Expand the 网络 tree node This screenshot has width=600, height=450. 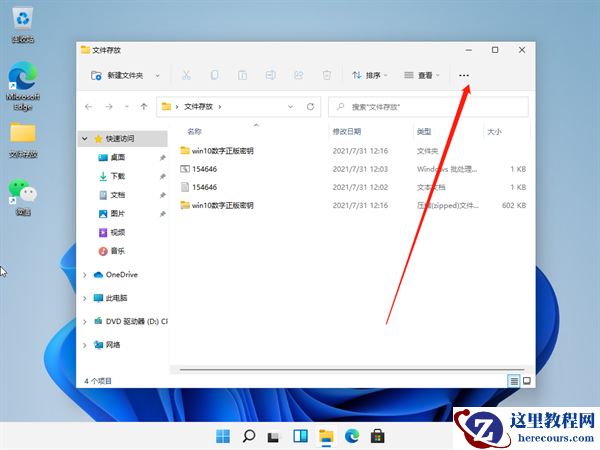85,345
